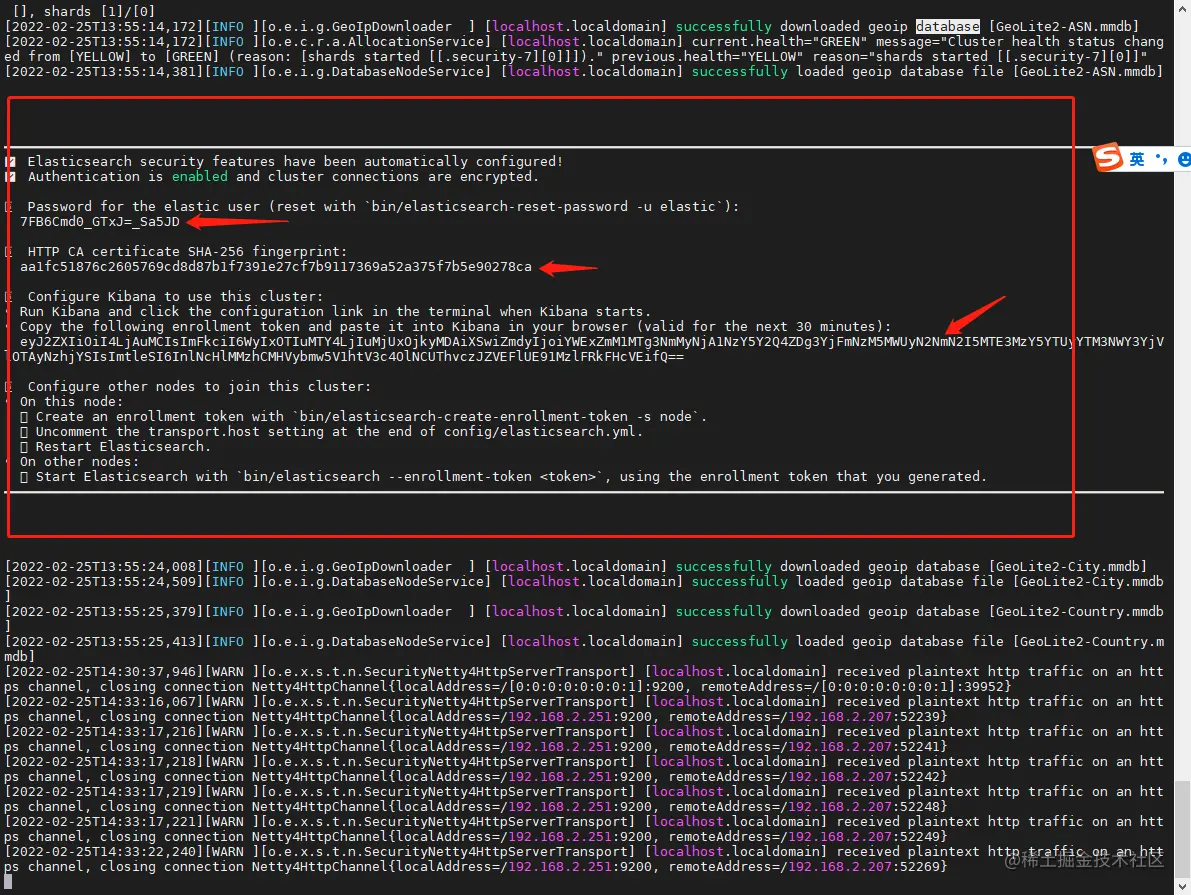The height and width of the screenshot is (895, 1191).
Task: Click the remote address ending :52248
Action: [x=807, y=807]
